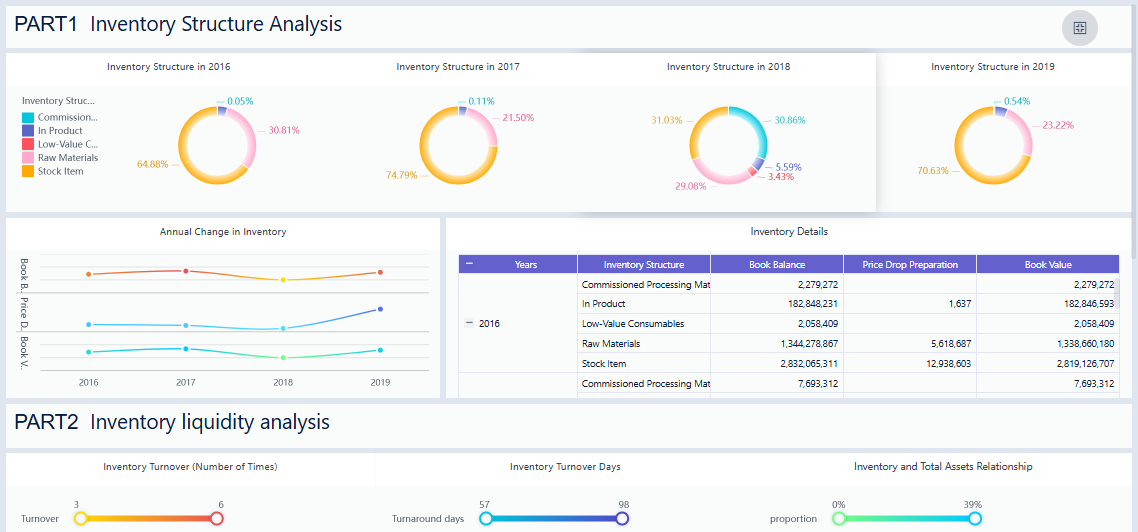Viewport: 1138px width, 532px height.
Task: Collapse all rows via the Years header minus
Action: coord(469,264)
